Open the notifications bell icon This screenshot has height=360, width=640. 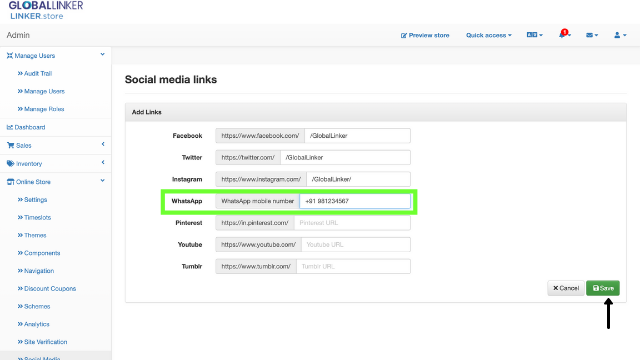point(564,35)
